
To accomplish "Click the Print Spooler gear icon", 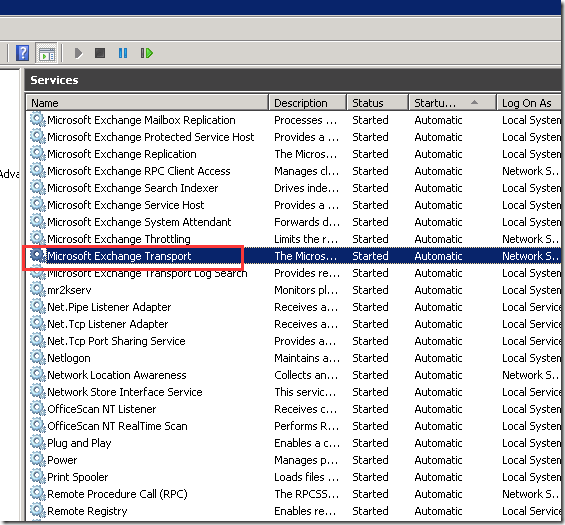I will pos(37,476).
